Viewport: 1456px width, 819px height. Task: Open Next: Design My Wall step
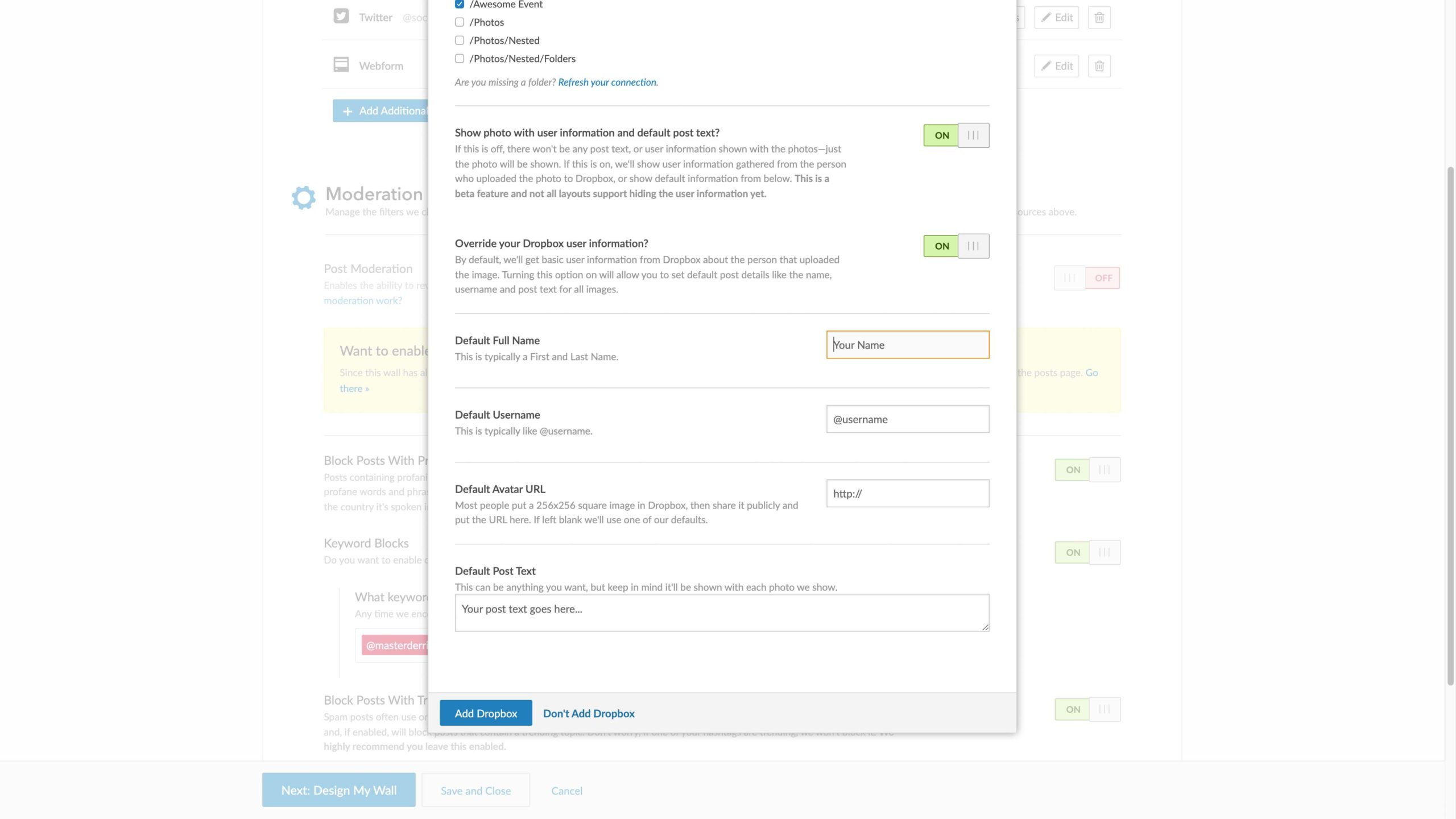tap(338, 790)
